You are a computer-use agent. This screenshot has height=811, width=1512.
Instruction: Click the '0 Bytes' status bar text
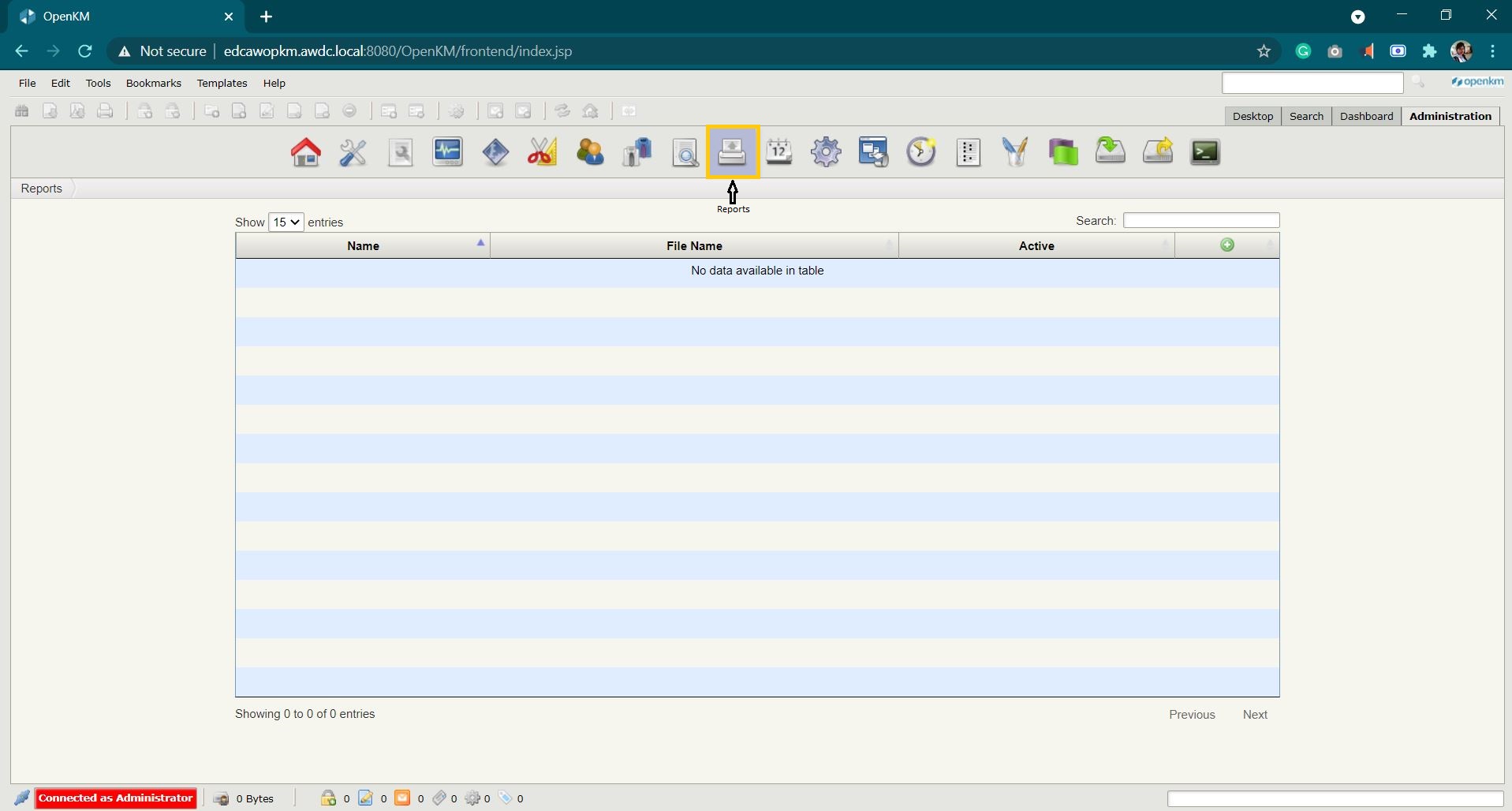point(255,799)
